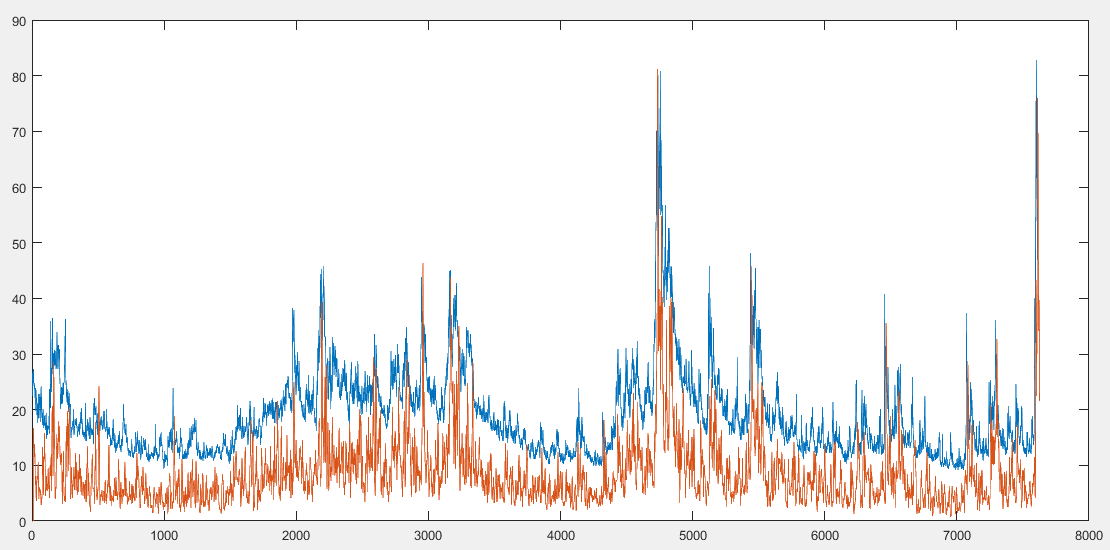Click the blue spike near x=5450
Image resolution: width=1110 pixels, height=550 pixels.
tap(750, 256)
